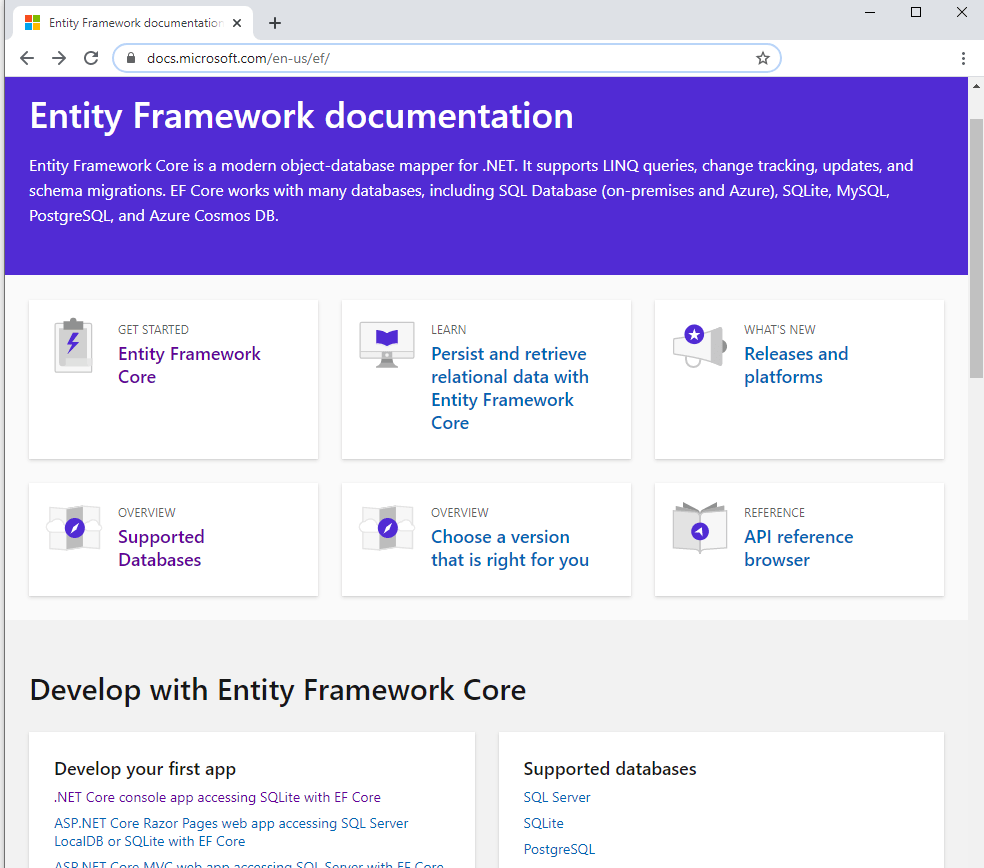Click the padlock site info icon
The image size is (984, 868).
[x=131, y=58]
